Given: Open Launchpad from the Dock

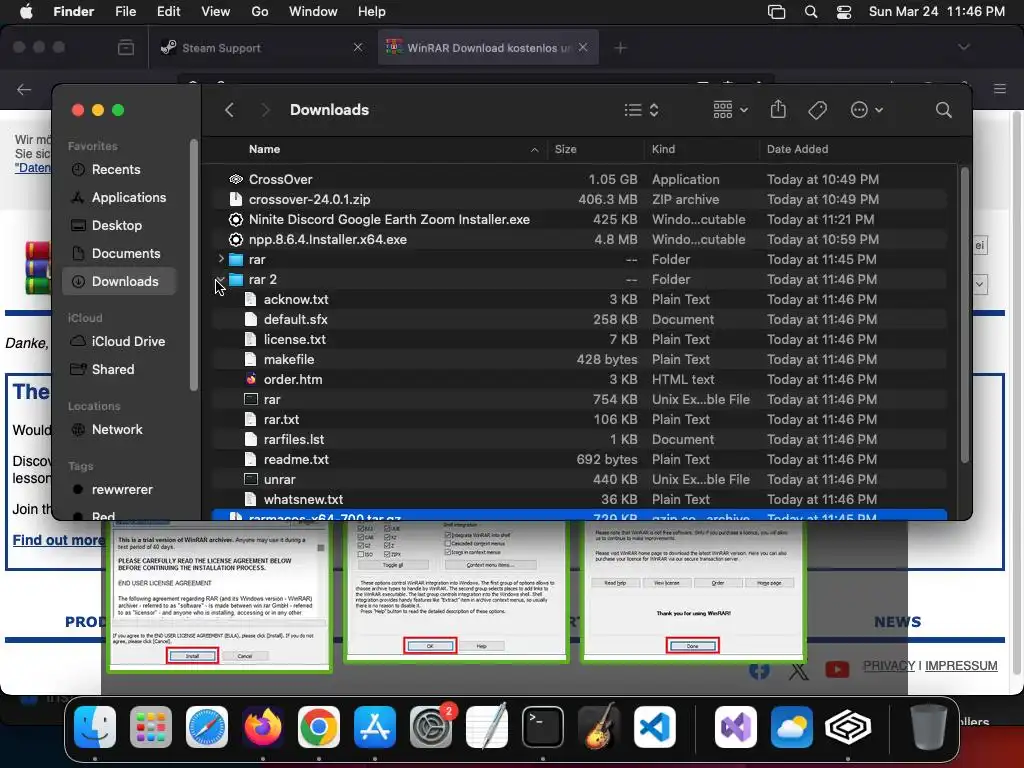Looking at the screenshot, I should [x=151, y=727].
